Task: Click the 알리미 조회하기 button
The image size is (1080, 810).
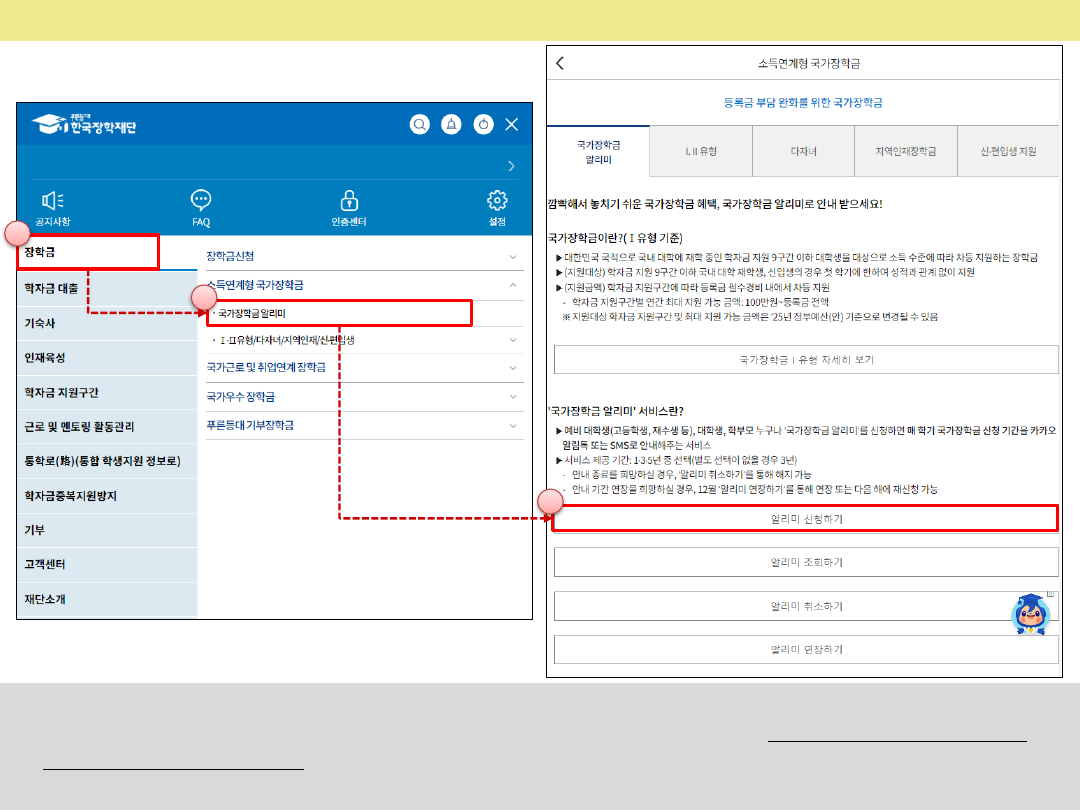Action: 806,562
